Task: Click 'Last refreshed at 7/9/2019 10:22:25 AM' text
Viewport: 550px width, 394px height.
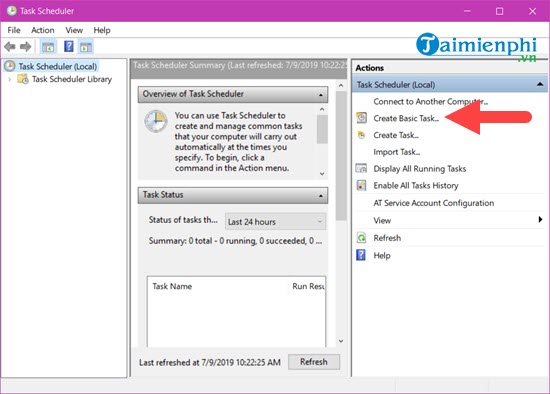Action: [x=210, y=362]
